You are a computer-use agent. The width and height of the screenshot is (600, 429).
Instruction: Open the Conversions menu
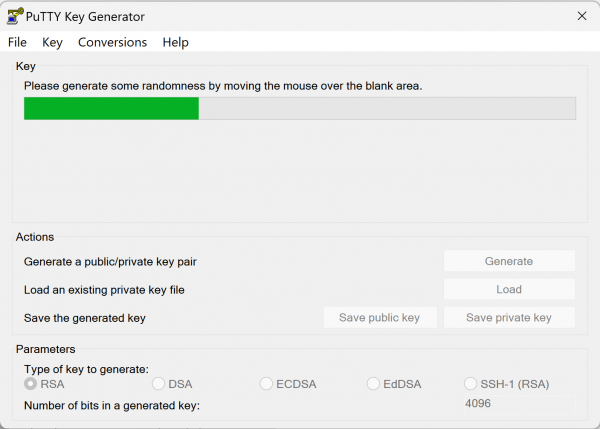click(x=112, y=42)
